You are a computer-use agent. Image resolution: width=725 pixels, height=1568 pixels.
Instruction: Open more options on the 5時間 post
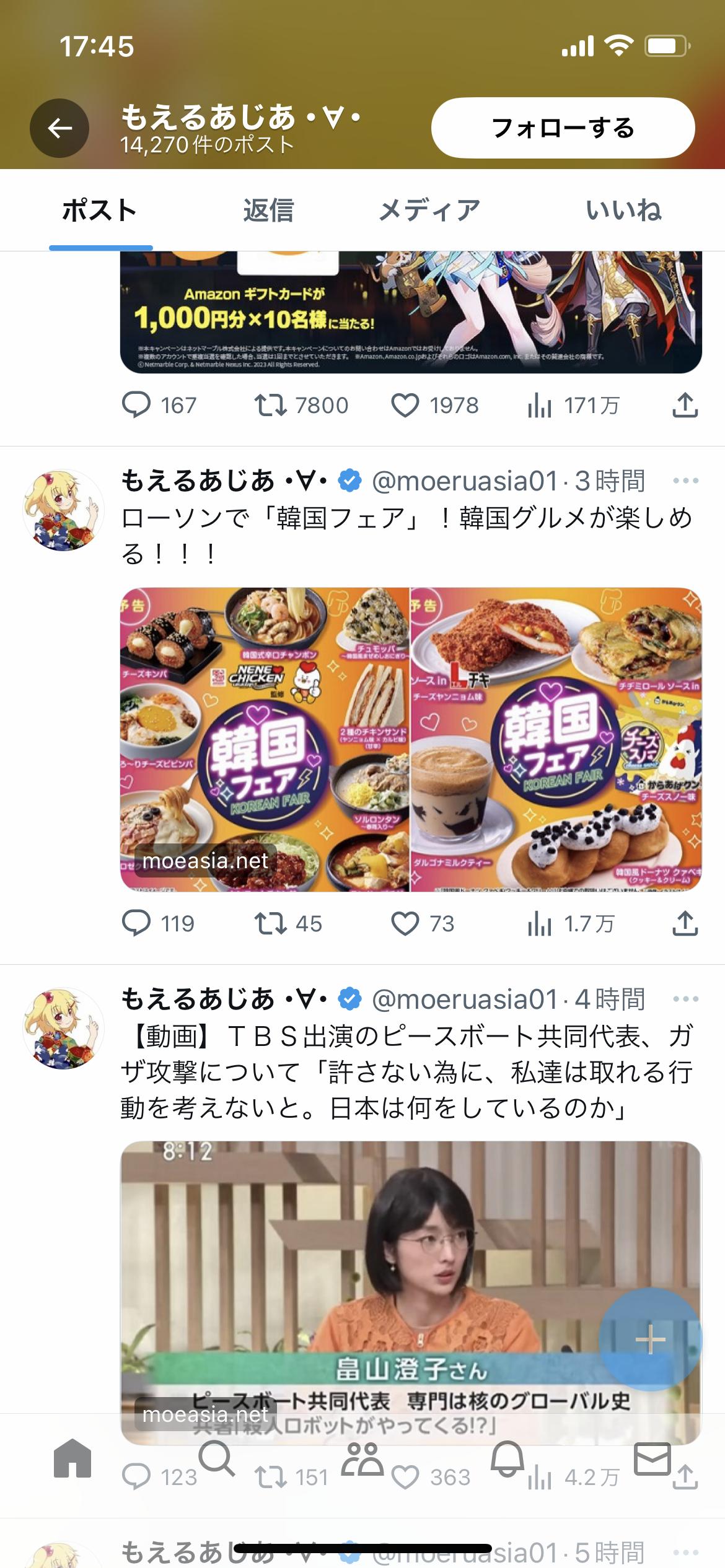[x=685, y=1553]
